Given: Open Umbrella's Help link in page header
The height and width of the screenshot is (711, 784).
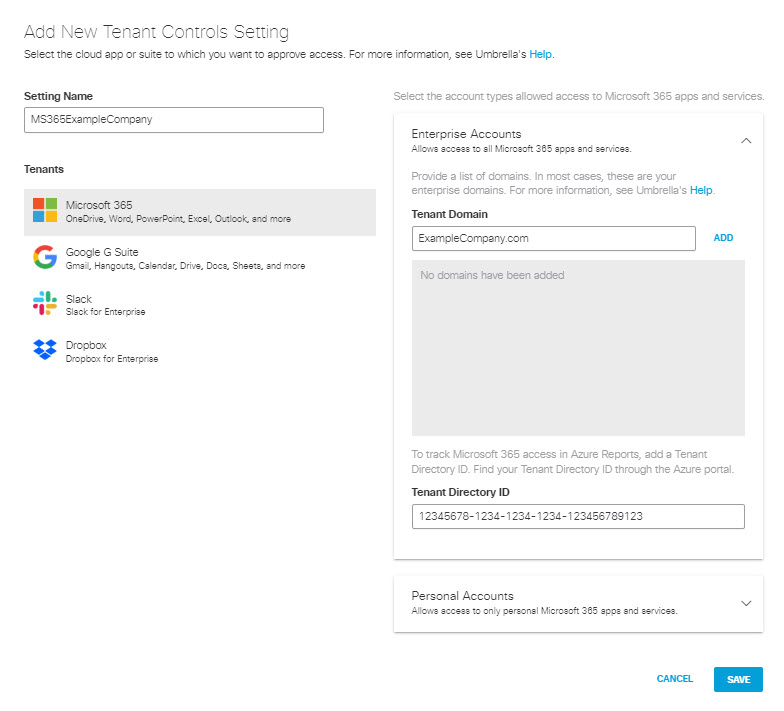Looking at the screenshot, I should [540, 54].
